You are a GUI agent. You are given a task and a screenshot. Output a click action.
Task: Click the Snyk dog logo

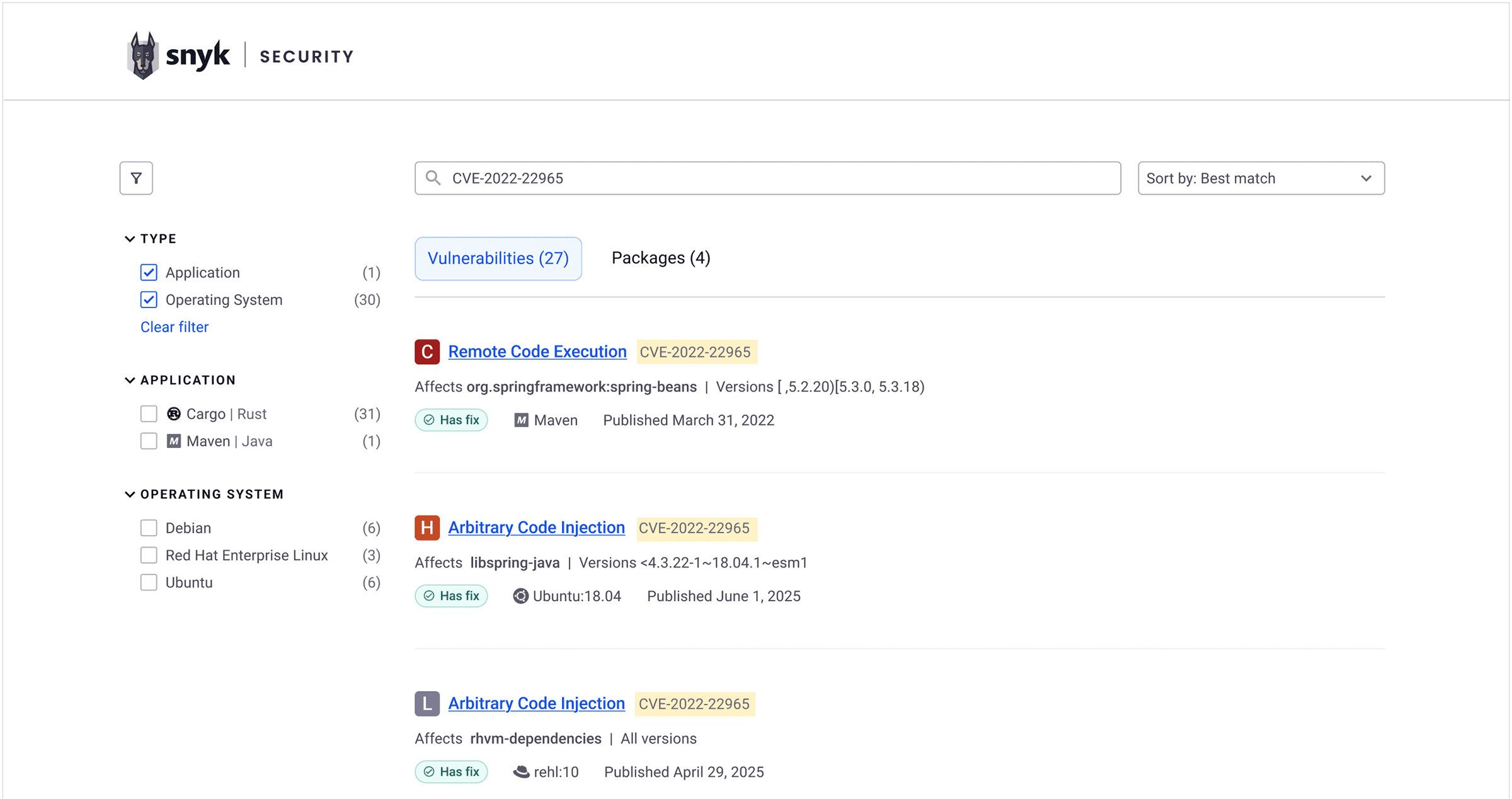point(143,55)
